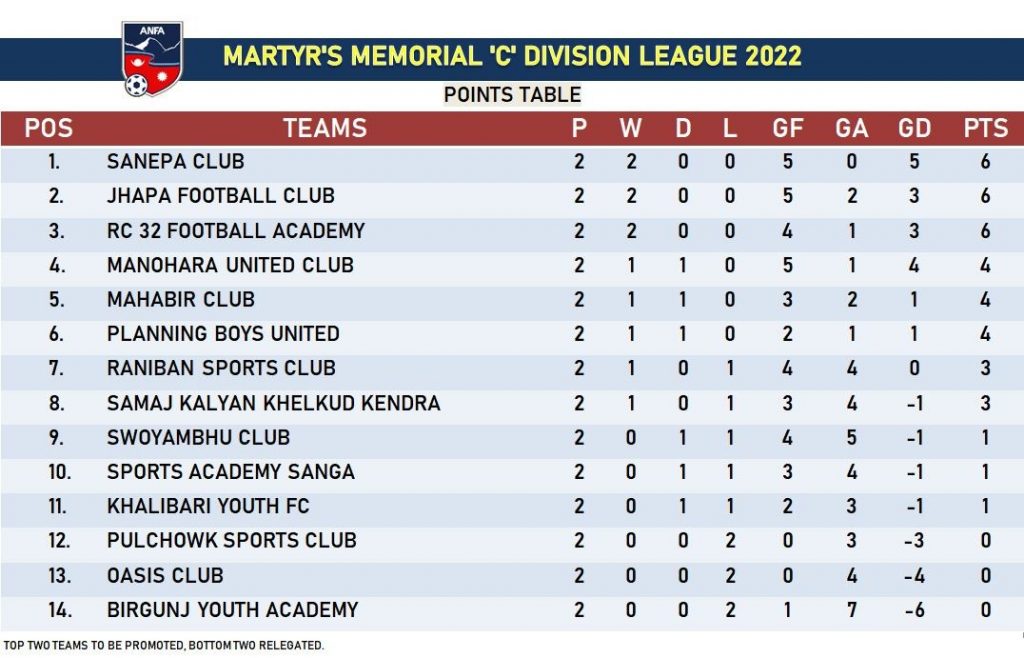Click the GF column header
1024x658 pixels.
pyautogui.click(x=788, y=128)
